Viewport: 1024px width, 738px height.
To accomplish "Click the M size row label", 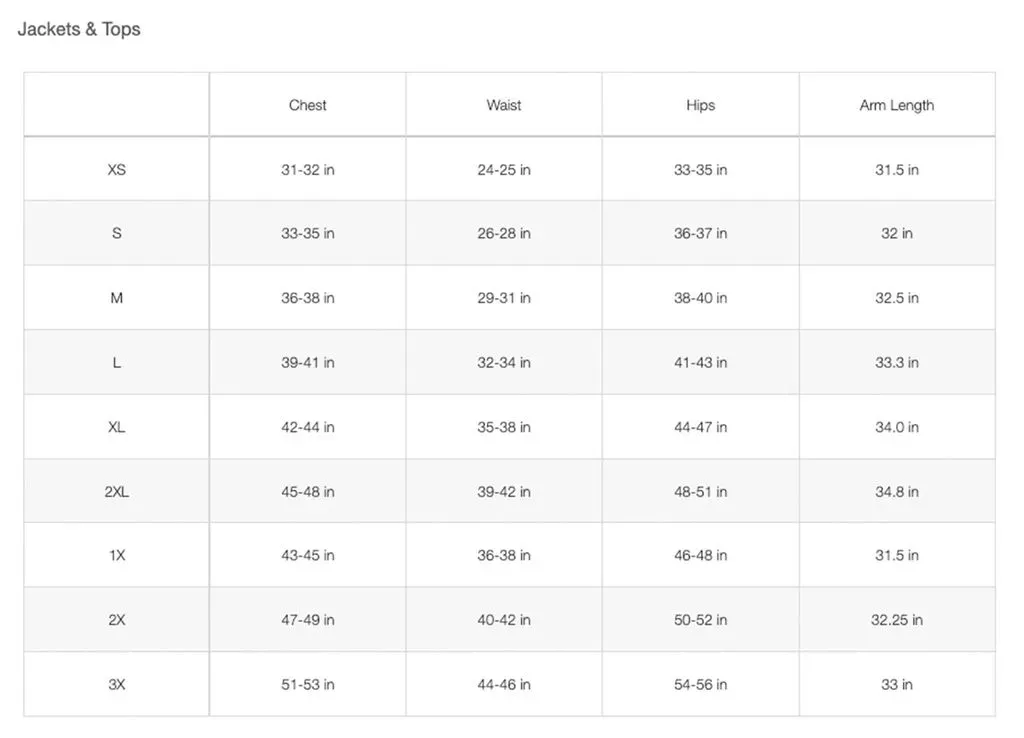I will point(116,298).
